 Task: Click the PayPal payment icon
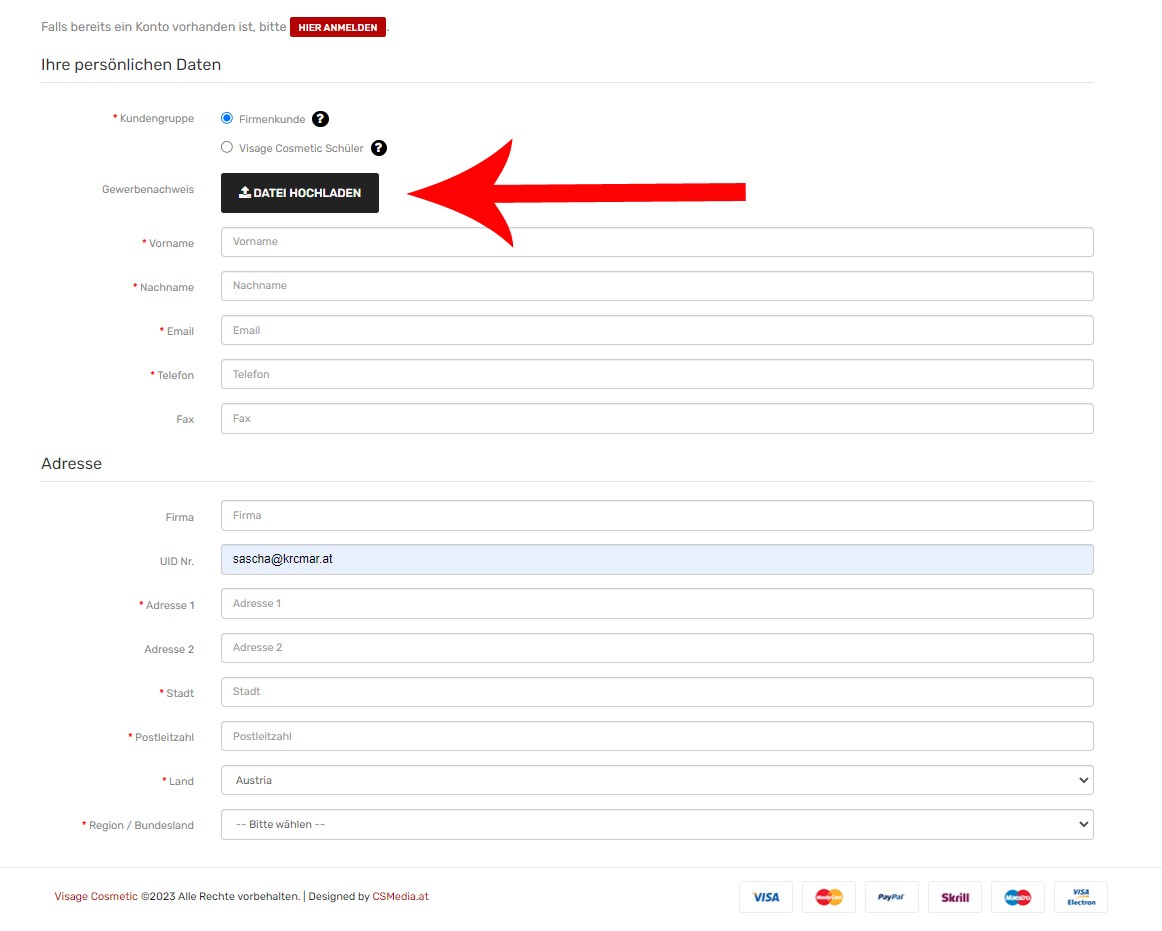point(891,897)
